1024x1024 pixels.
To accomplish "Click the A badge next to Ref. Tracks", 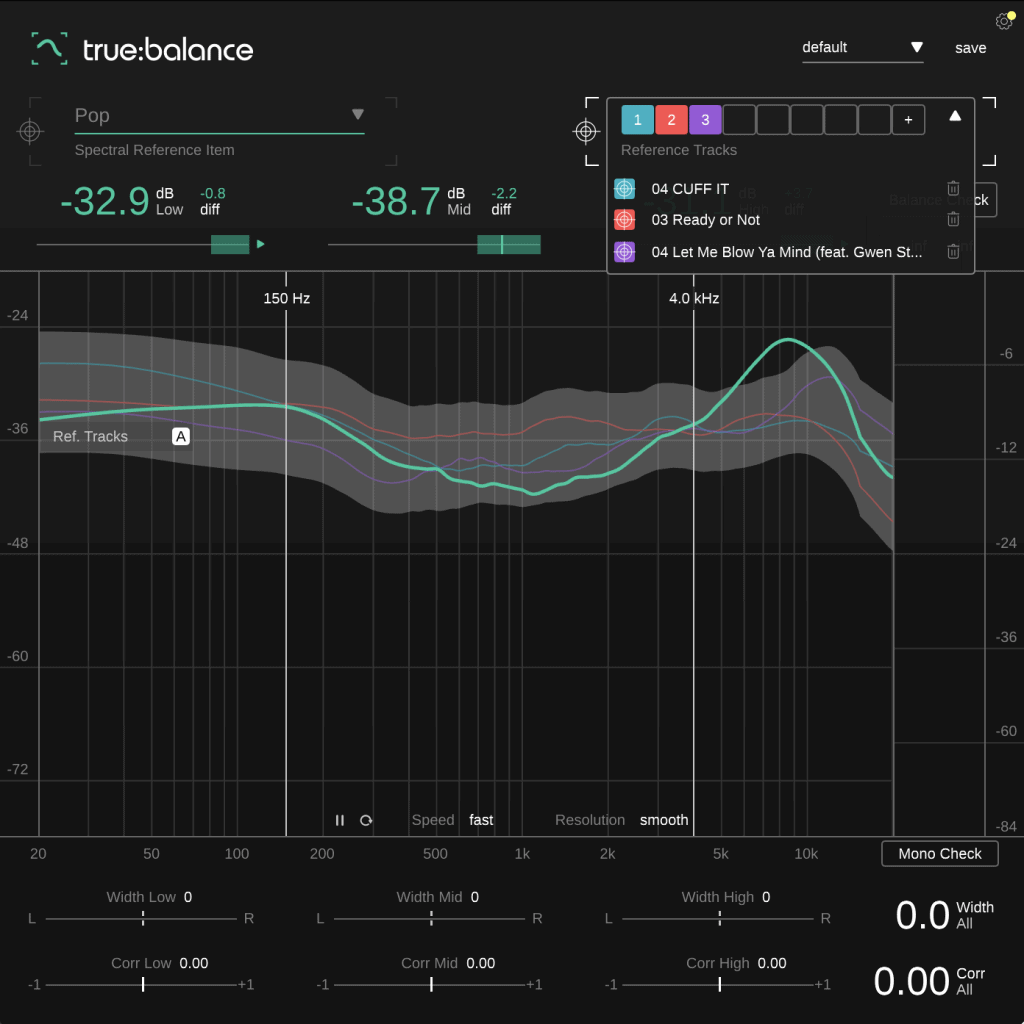I will (x=181, y=436).
